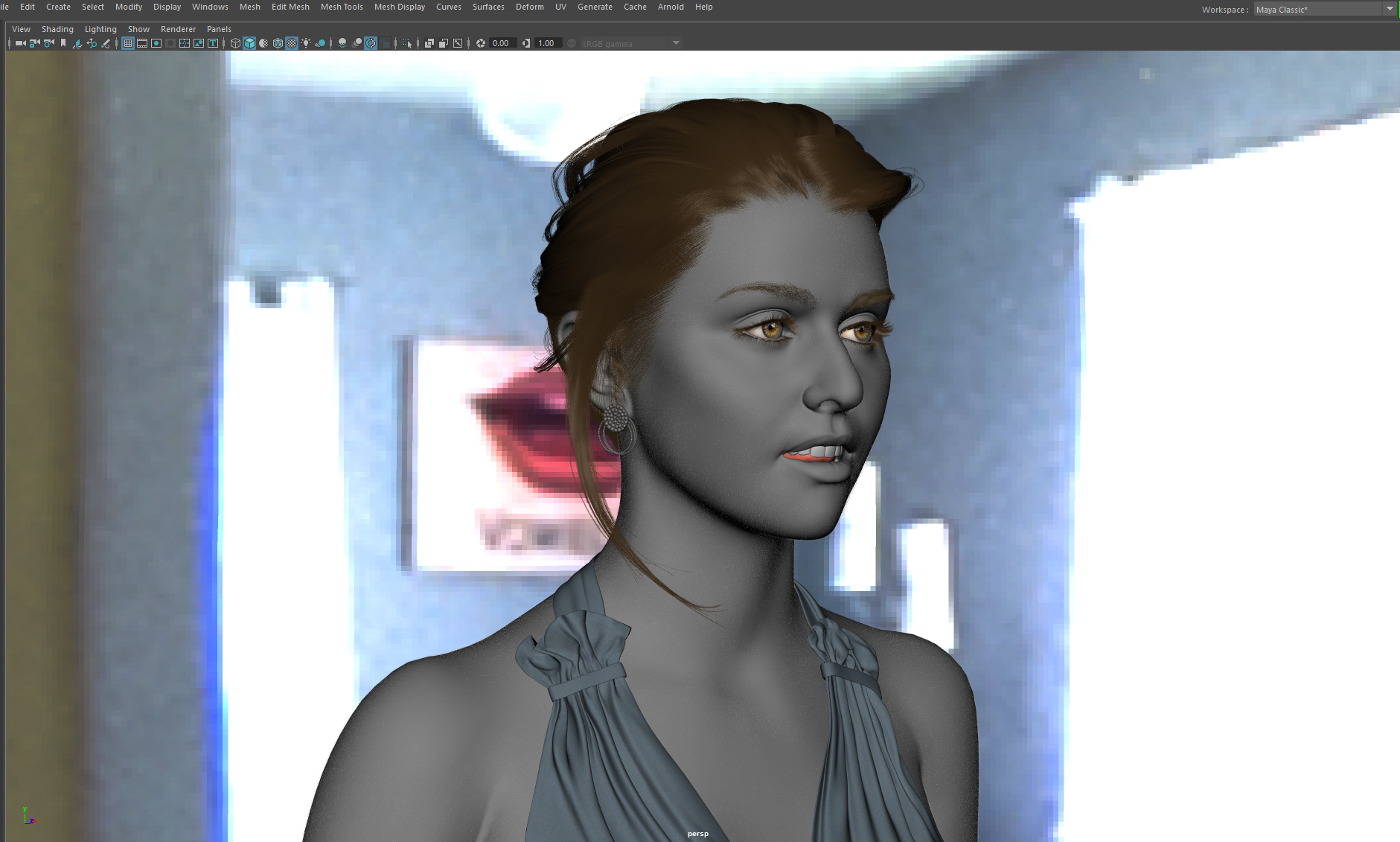The image size is (1400, 842).
Task: Click the gamma contrast icon
Action: (526, 43)
